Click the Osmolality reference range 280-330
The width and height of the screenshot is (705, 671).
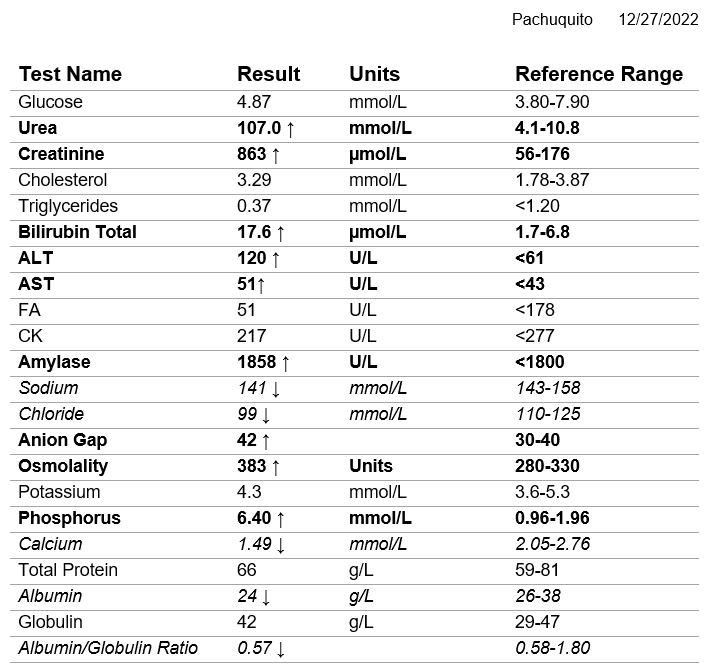click(x=547, y=466)
